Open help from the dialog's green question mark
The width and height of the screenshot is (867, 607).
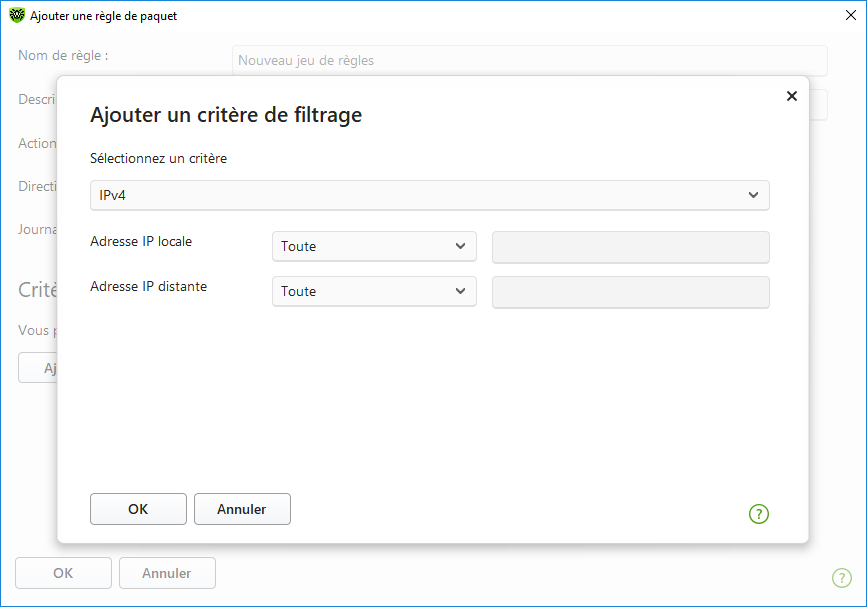(x=759, y=514)
